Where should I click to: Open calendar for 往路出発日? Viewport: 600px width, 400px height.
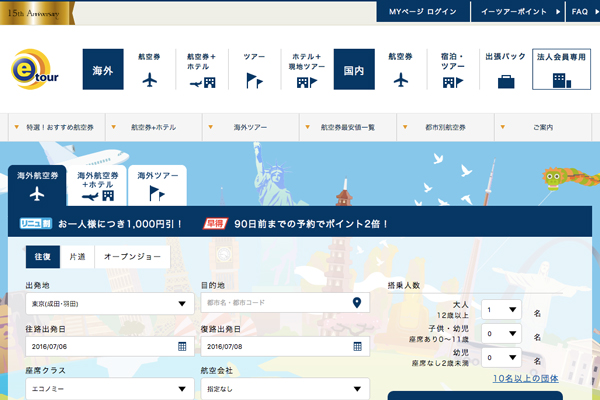tap(182, 346)
